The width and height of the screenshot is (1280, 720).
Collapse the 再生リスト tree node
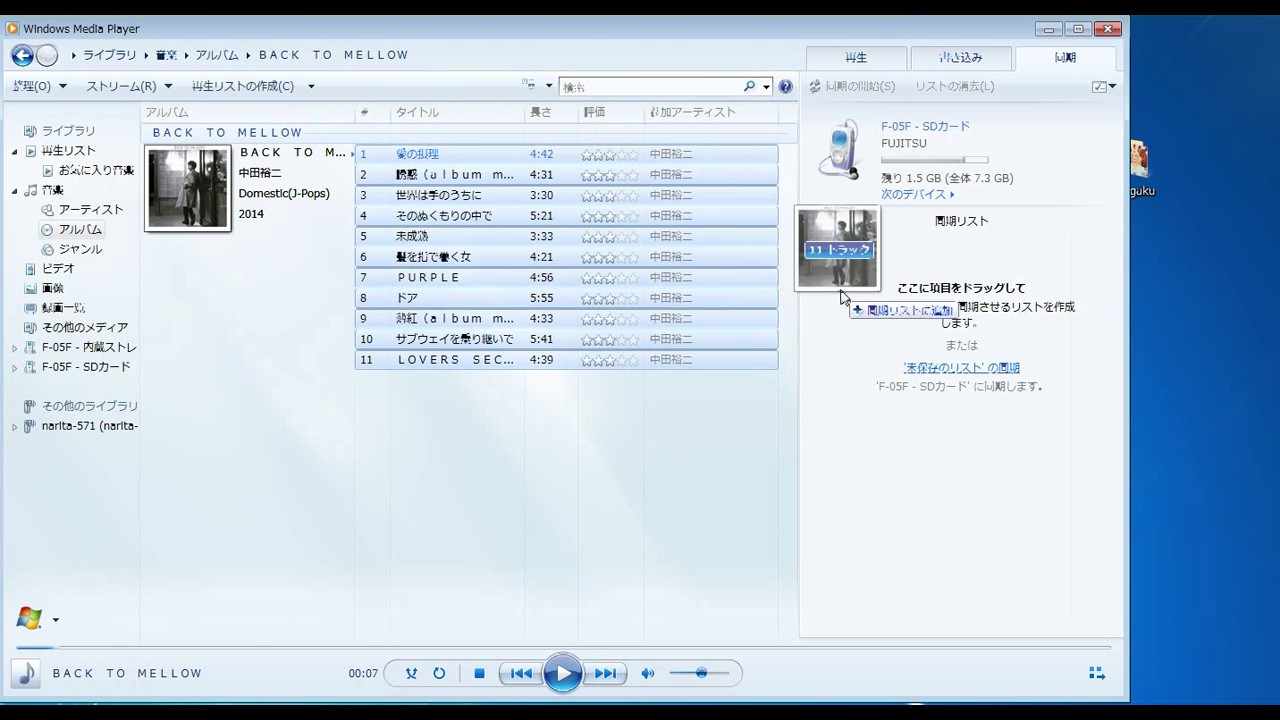pos(15,152)
